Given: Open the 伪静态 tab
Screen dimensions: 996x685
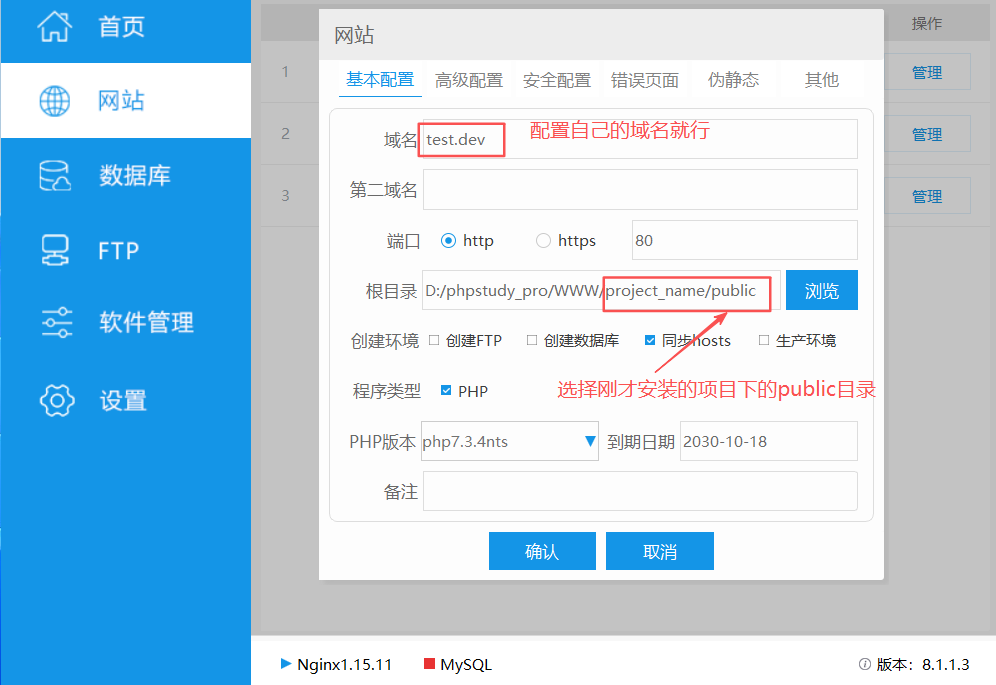Looking at the screenshot, I should 733,81.
